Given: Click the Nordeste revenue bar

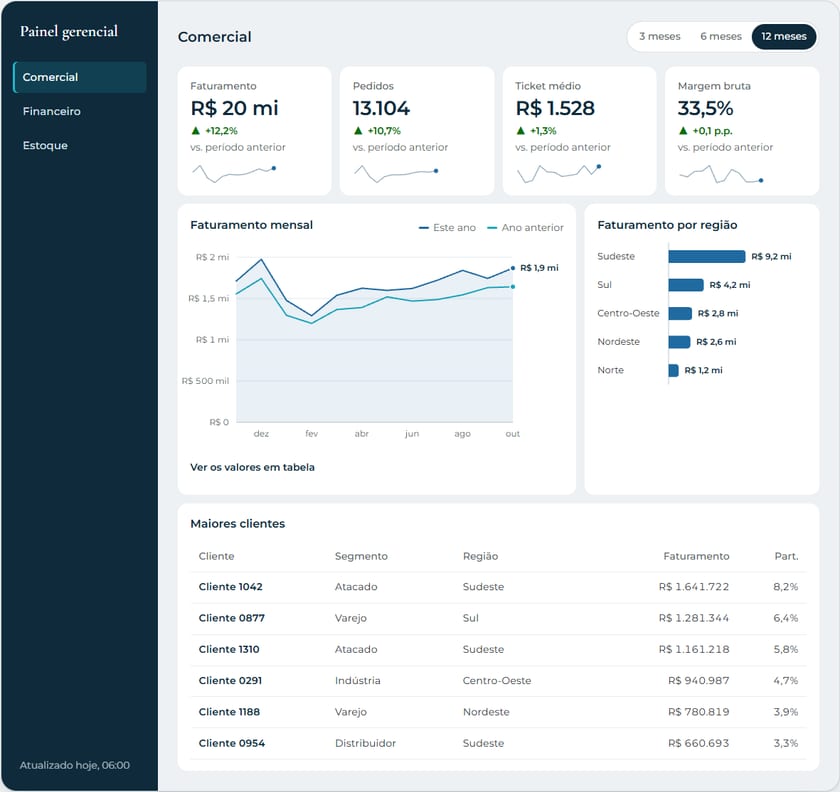Looking at the screenshot, I should point(679,342).
